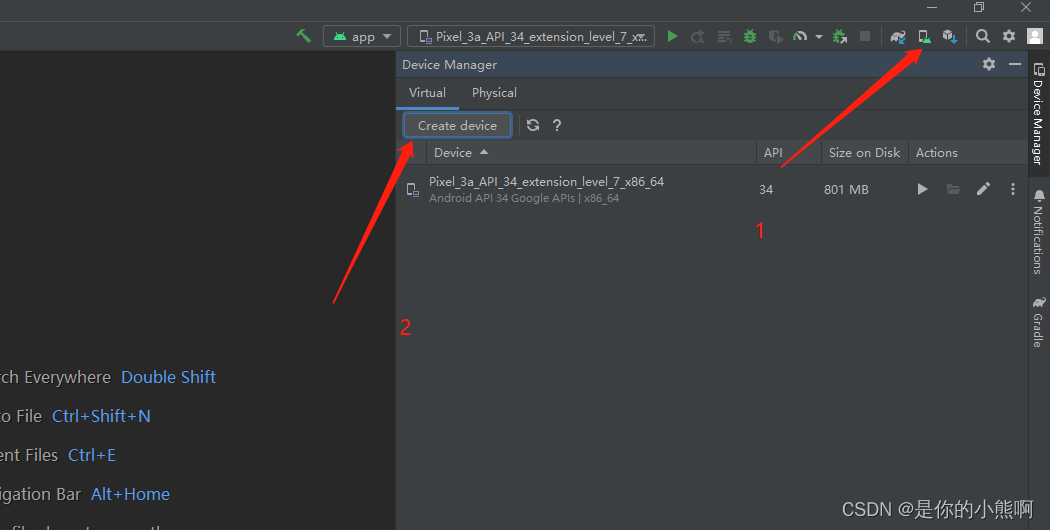Open IDE settings gear in main toolbar
1050x530 pixels.
pos(1008,36)
